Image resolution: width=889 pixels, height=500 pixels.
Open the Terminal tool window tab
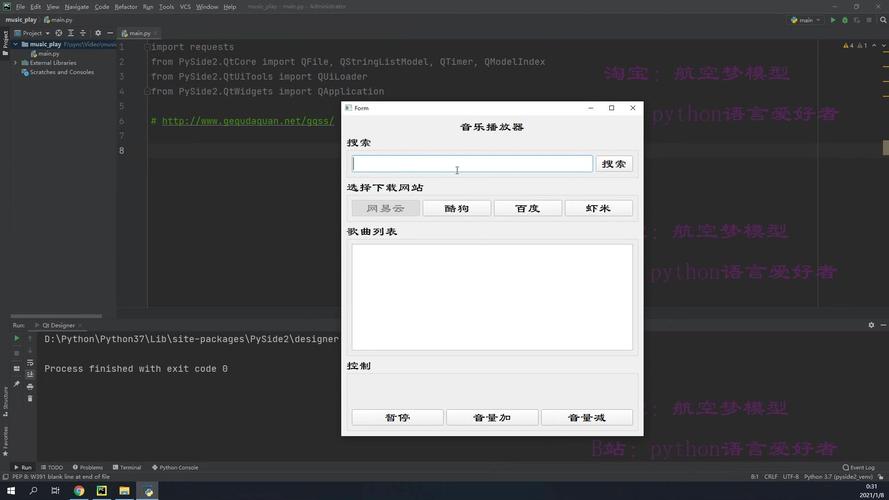click(127, 468)
